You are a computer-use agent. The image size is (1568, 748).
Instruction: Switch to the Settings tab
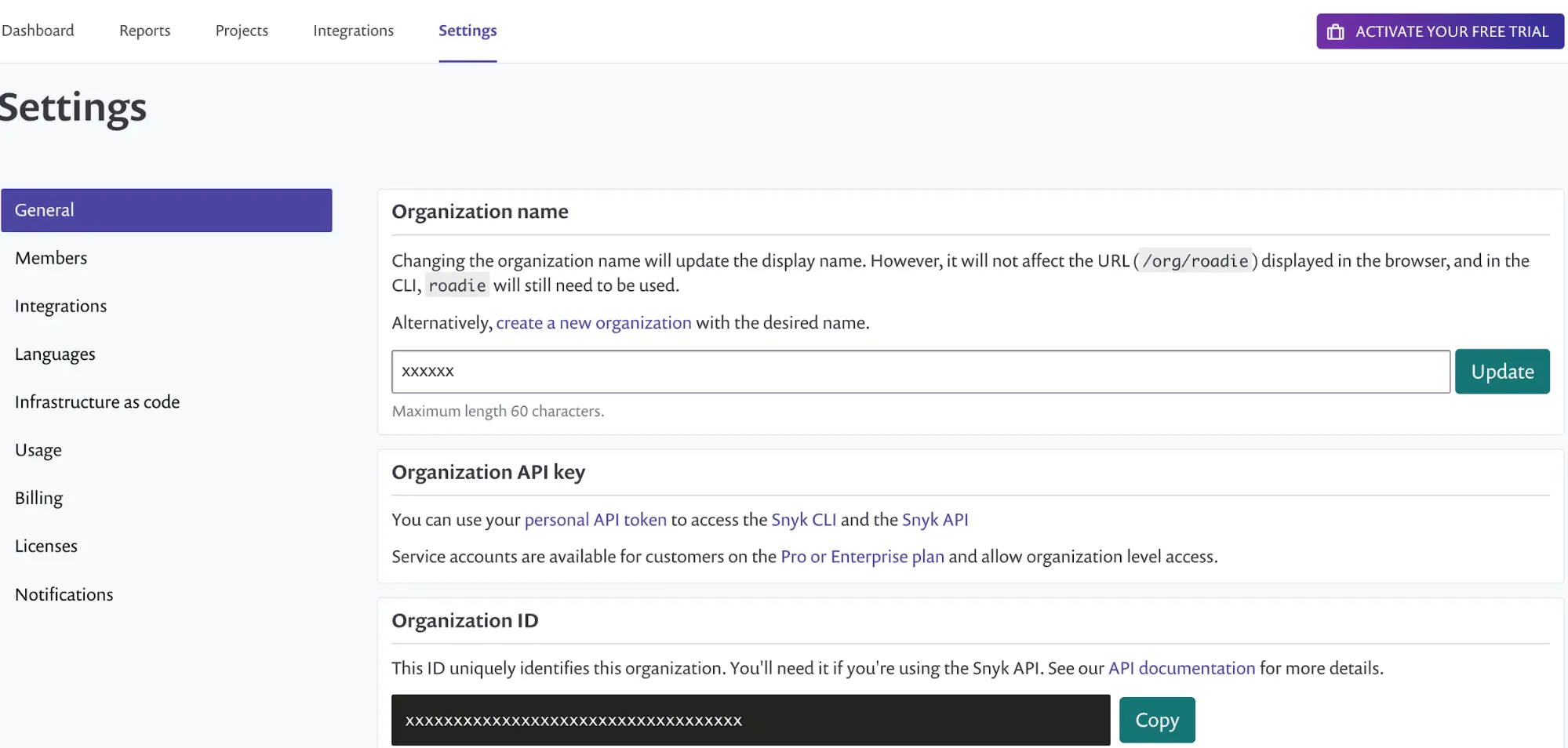point(467,31)
